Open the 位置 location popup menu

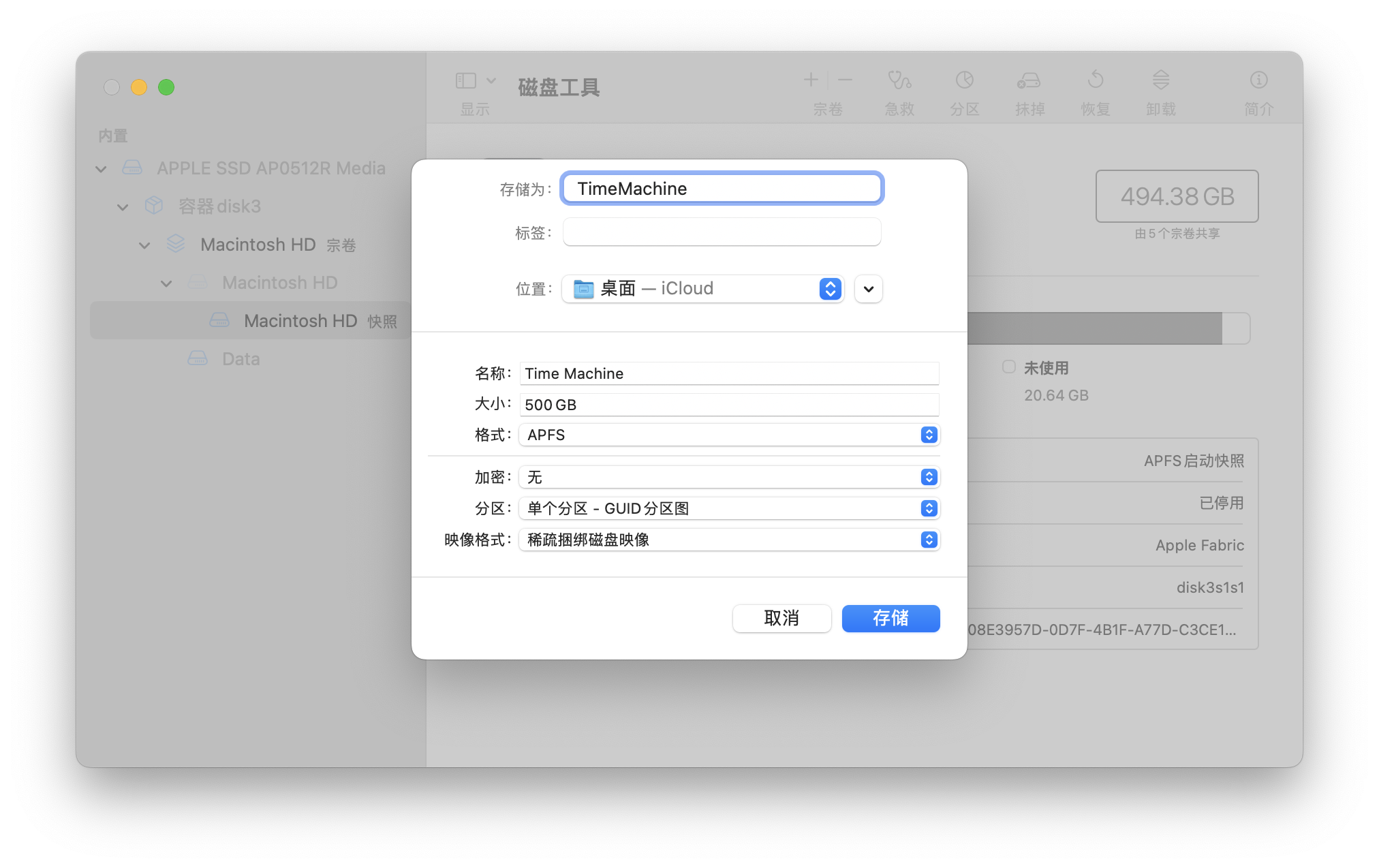coord(702,289)
